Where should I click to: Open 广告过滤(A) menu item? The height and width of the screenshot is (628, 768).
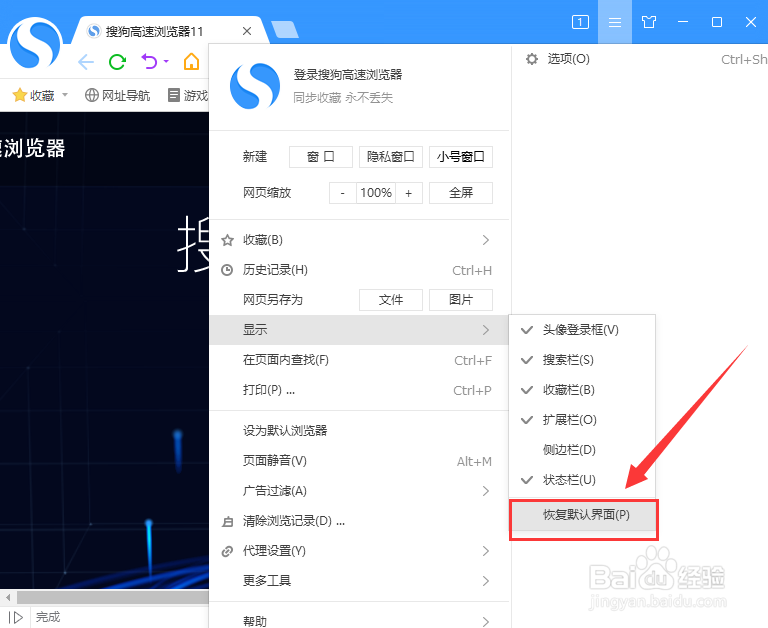point(359,491)
